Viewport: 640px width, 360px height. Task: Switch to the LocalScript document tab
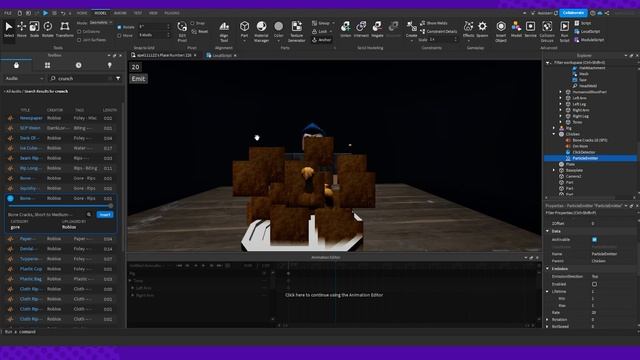click(222, 55)
